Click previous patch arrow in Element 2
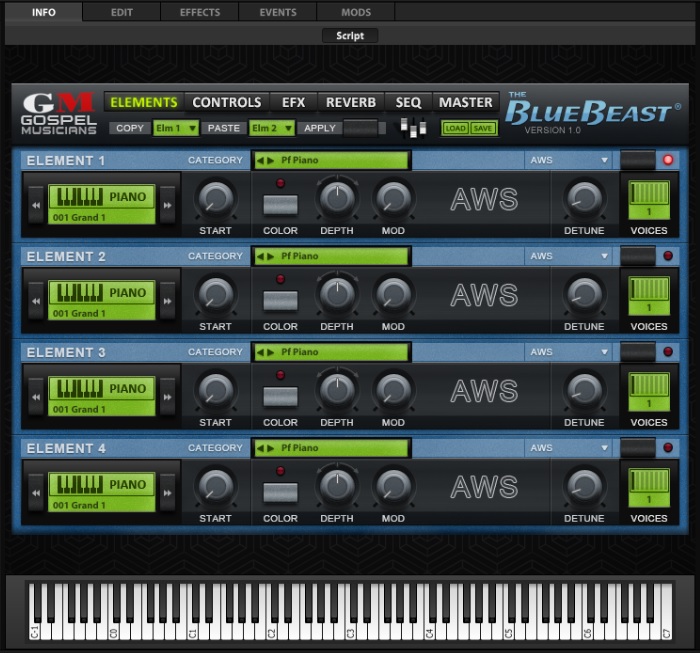This screenshot has height=653, width=700. click(36, 301)
